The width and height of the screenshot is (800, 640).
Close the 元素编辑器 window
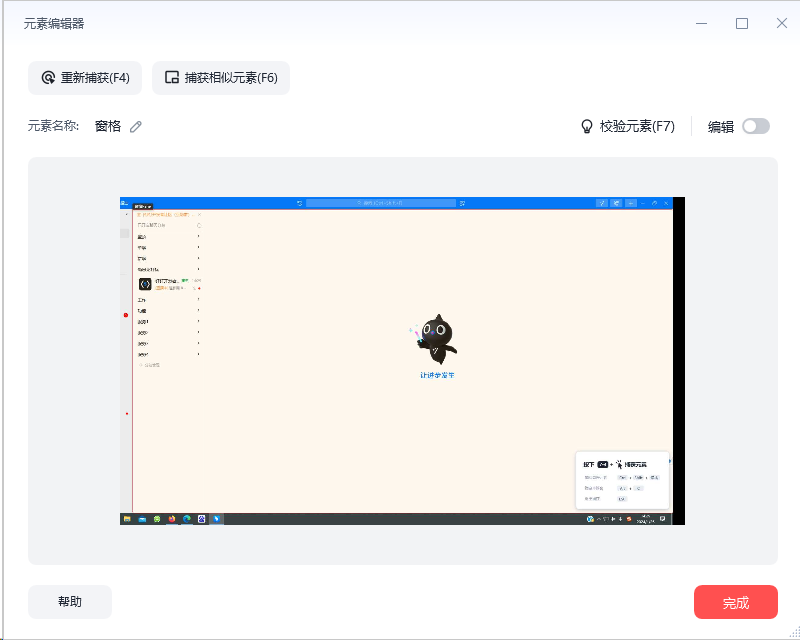click(782, 23)
